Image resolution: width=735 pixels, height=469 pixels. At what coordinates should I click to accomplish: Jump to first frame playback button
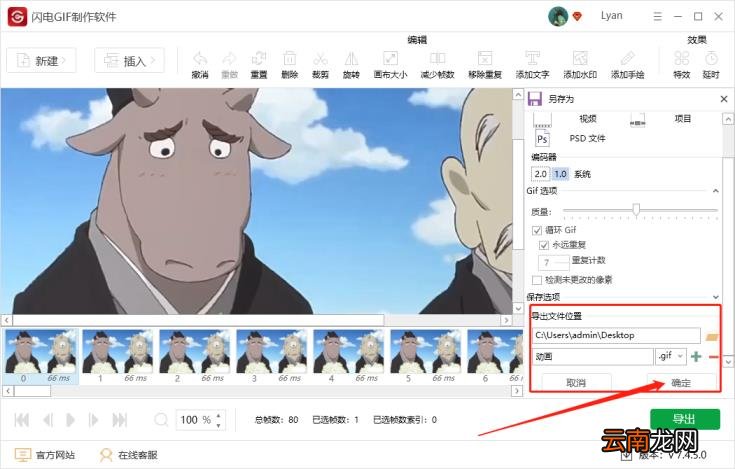pyautogui.click(x=22, y=420)
